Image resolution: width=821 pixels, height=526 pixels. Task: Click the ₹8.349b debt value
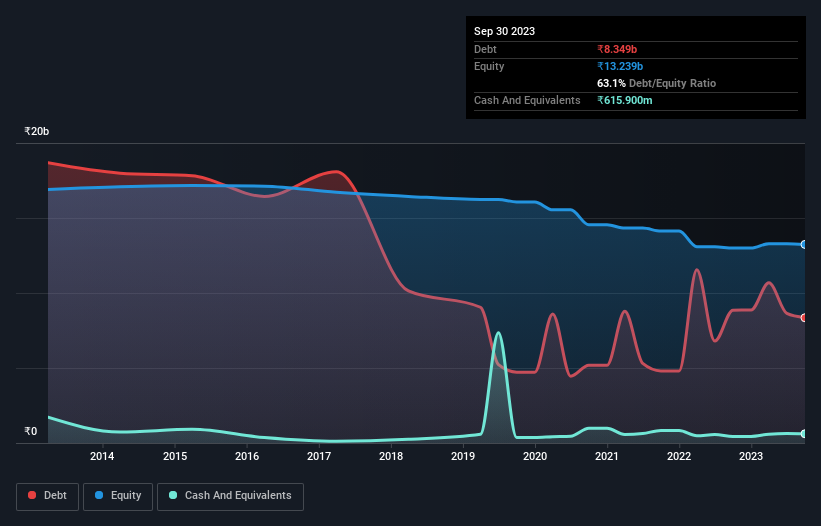617,49
